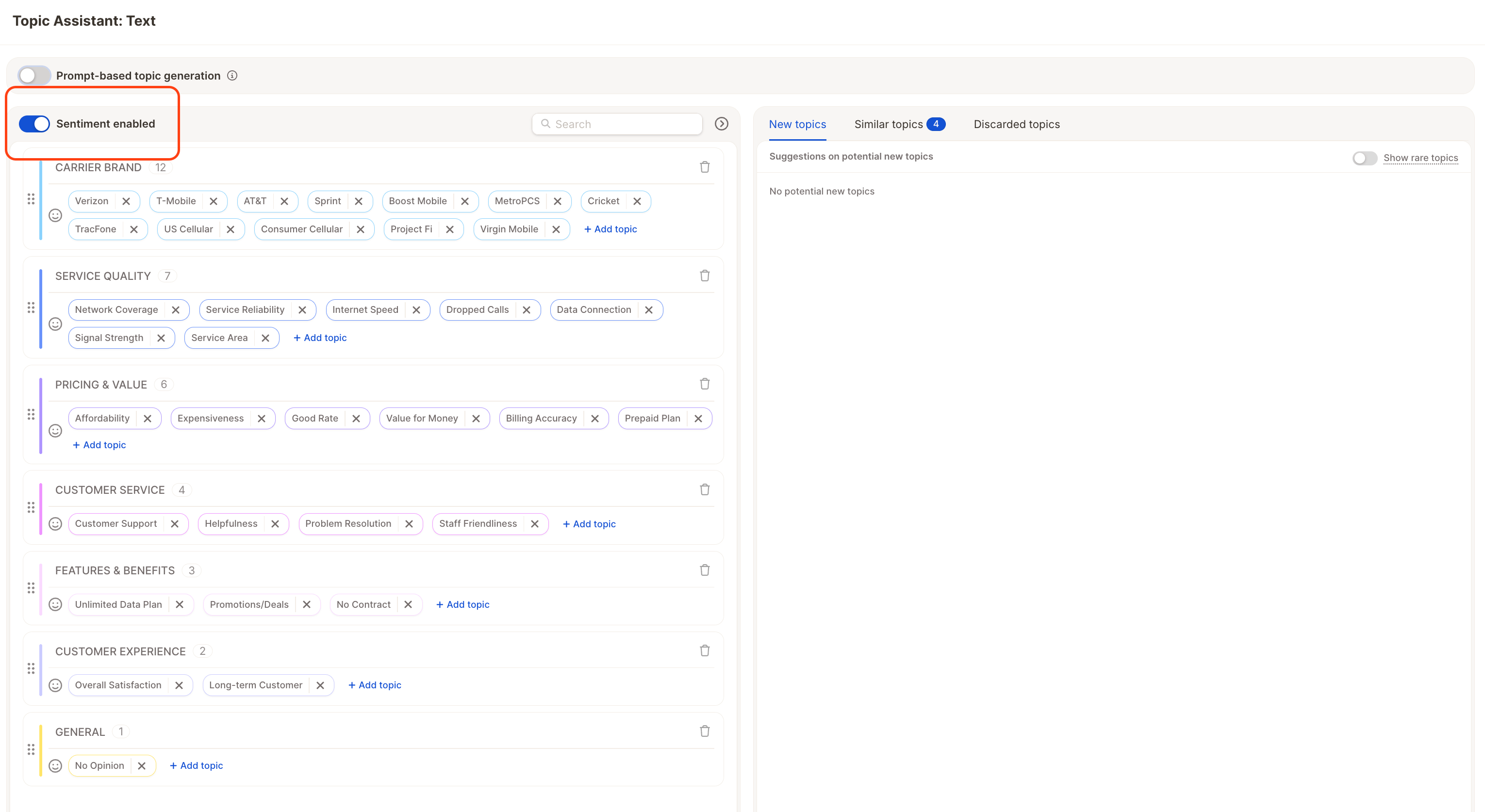Remove the T-Mobile topic
Image resolution: width=1485 pixels, height=812 pixels.
[x=214, y=201]
